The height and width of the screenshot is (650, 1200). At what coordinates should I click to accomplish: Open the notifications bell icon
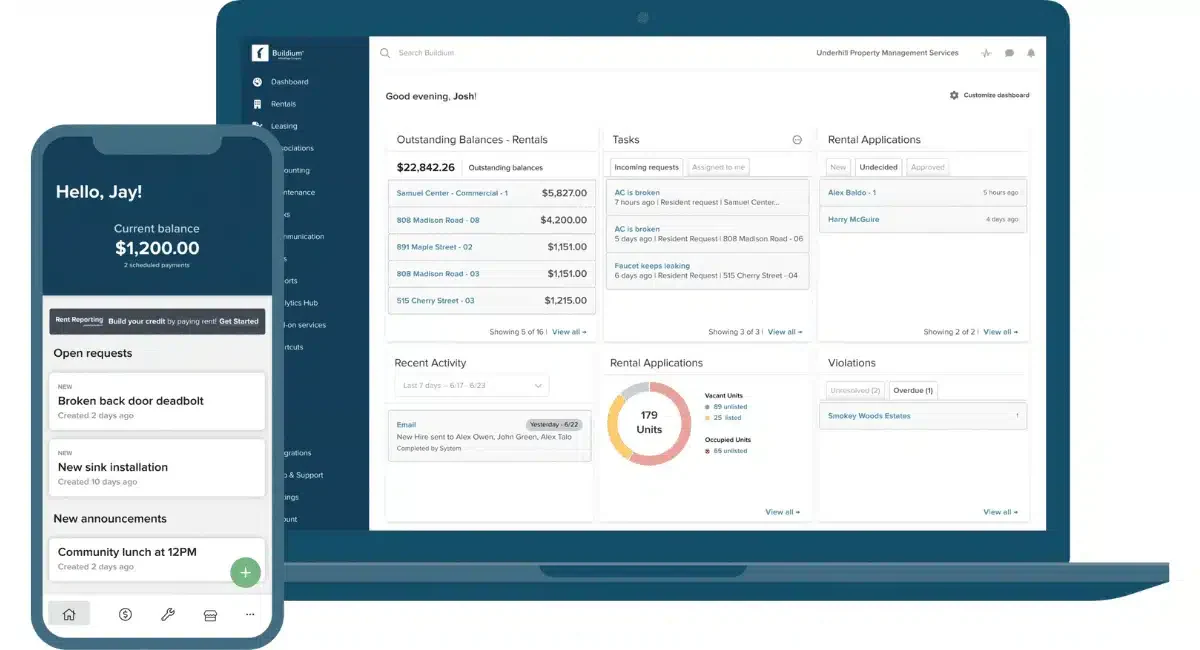click(1031, 53)
